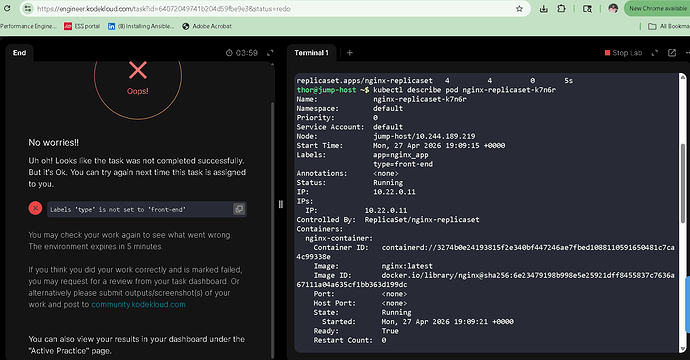Open Chrome downloads icon
This screenshot has height=360, width=690.
544,9
